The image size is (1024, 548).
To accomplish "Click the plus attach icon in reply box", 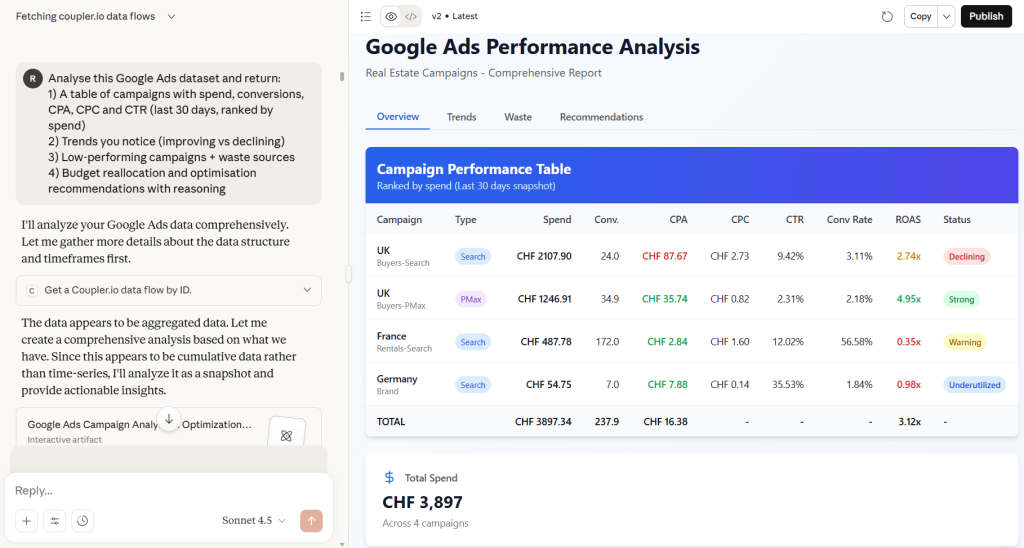I will (x=27, y=521).
